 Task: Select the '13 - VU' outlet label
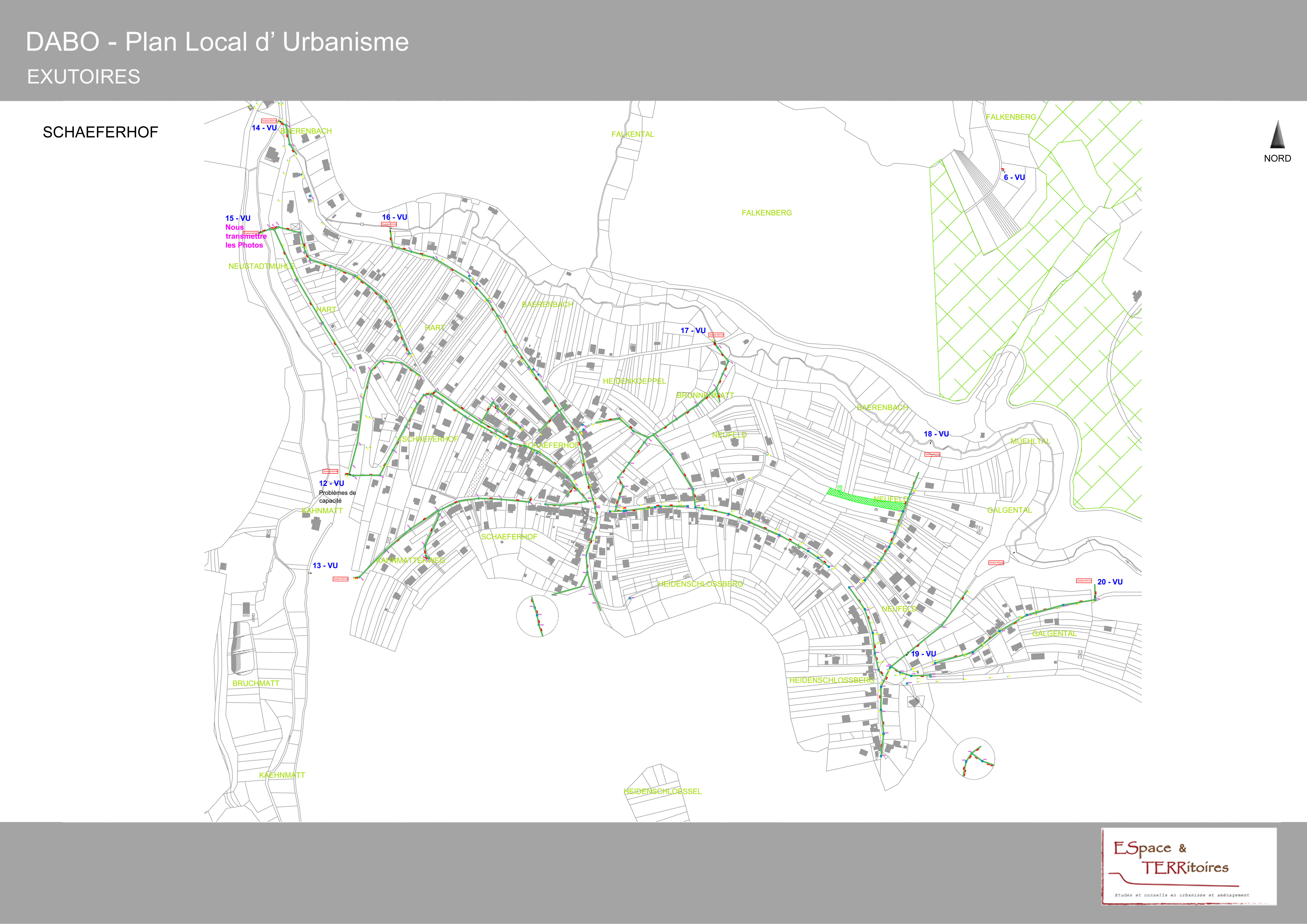pyautogui.click(x=325, y=566)
